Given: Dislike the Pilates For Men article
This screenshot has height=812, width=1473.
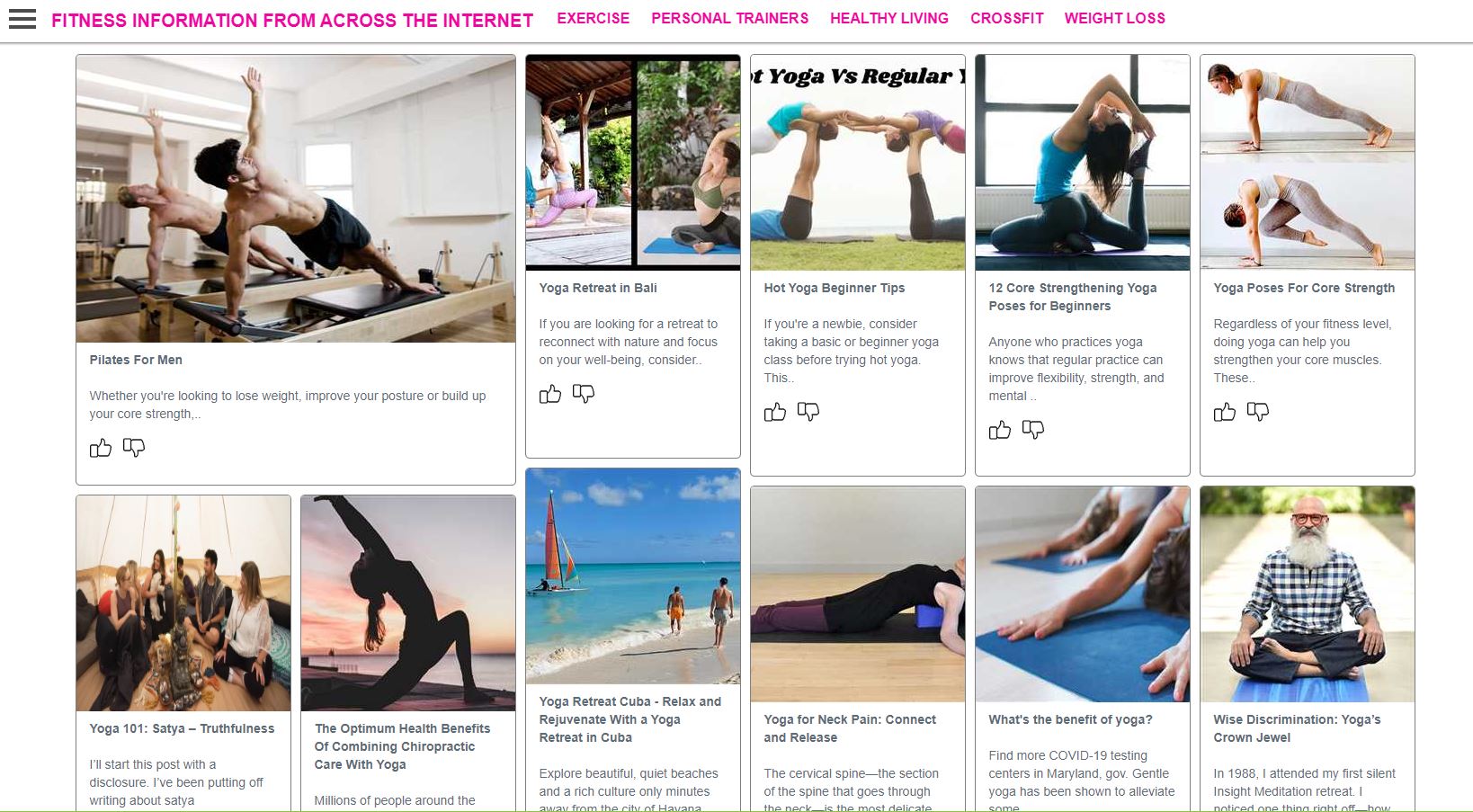Looking at the screenshot, I should (134, 448).
